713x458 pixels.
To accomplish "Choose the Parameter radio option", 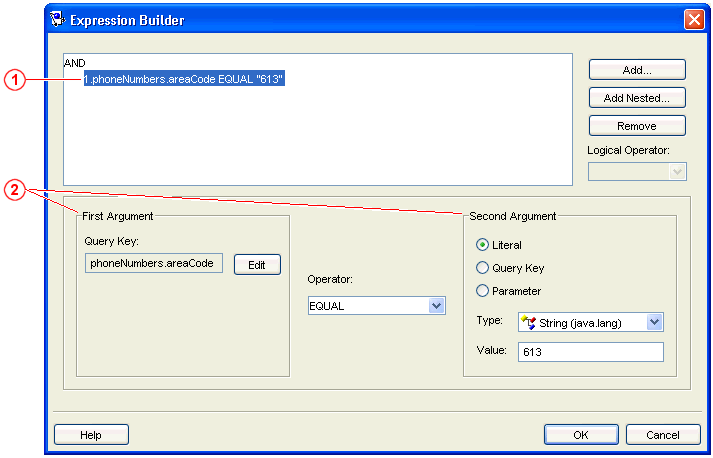I will pyautogui.click(x=483, y=291).
